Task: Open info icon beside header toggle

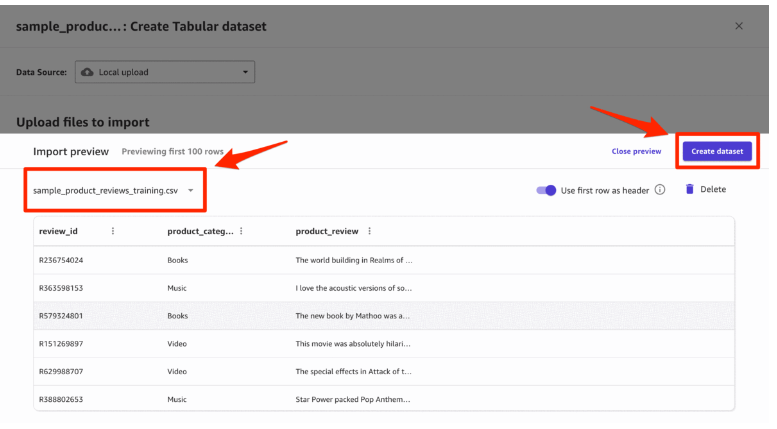Action: (660, 190)
